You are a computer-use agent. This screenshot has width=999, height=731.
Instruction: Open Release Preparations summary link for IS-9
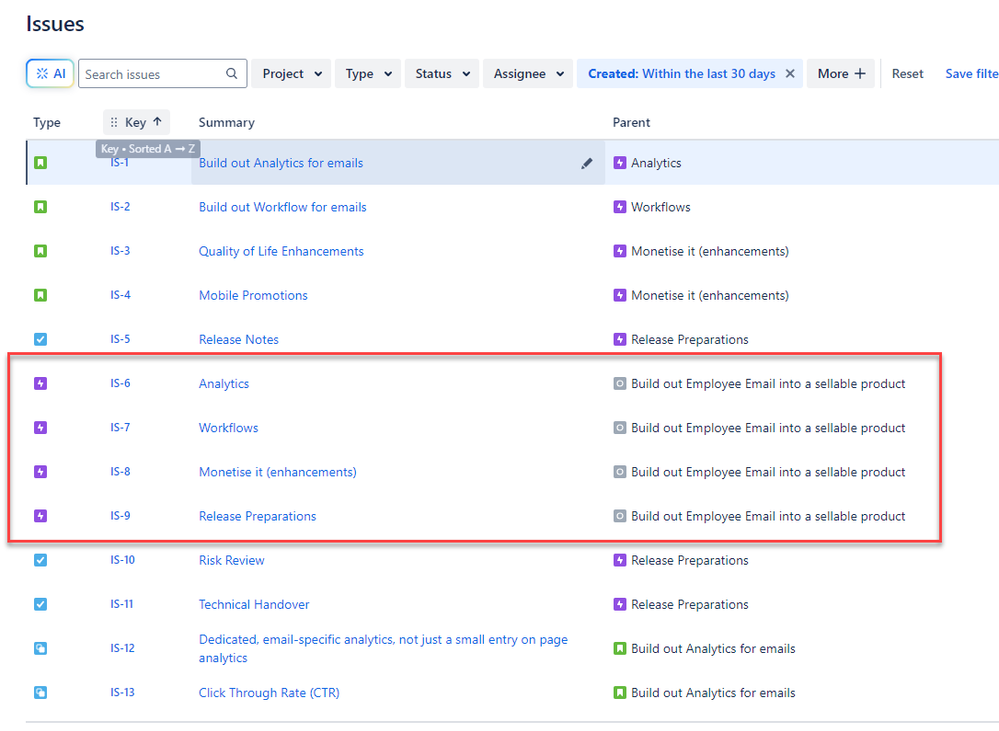coord(257,516)
